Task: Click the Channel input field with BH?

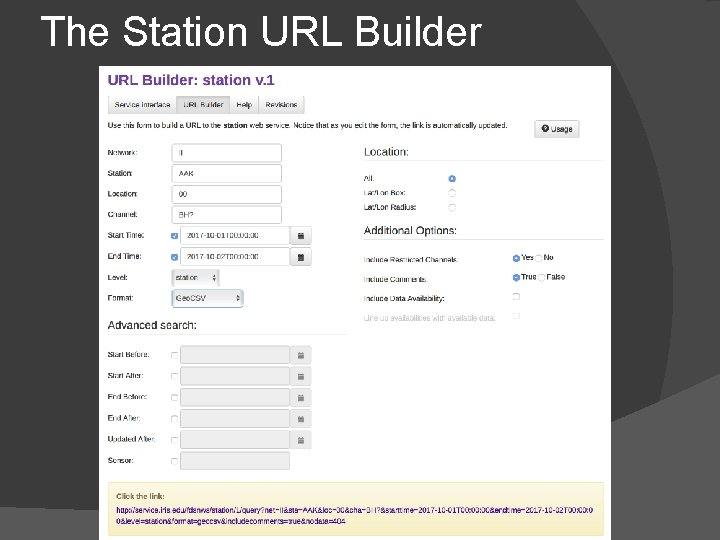Action: 226,215
